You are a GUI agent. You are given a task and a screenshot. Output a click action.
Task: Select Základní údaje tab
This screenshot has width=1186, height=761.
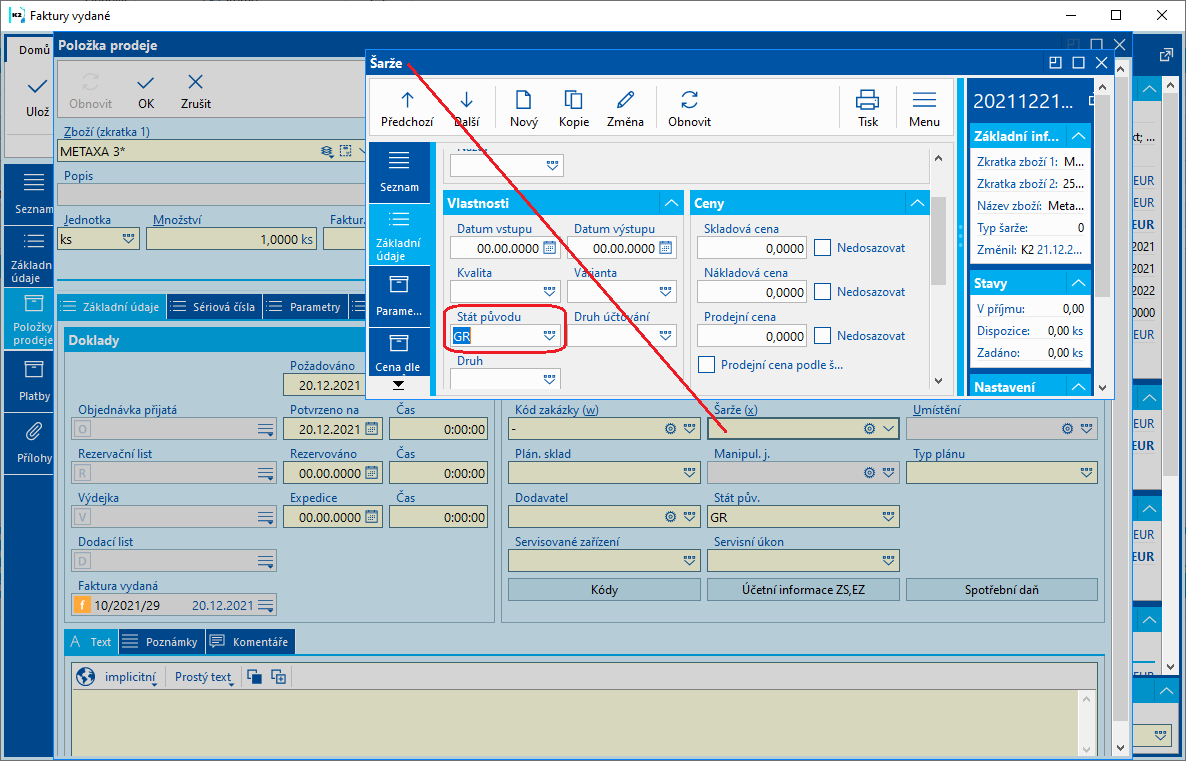click(x=111, y=307)
